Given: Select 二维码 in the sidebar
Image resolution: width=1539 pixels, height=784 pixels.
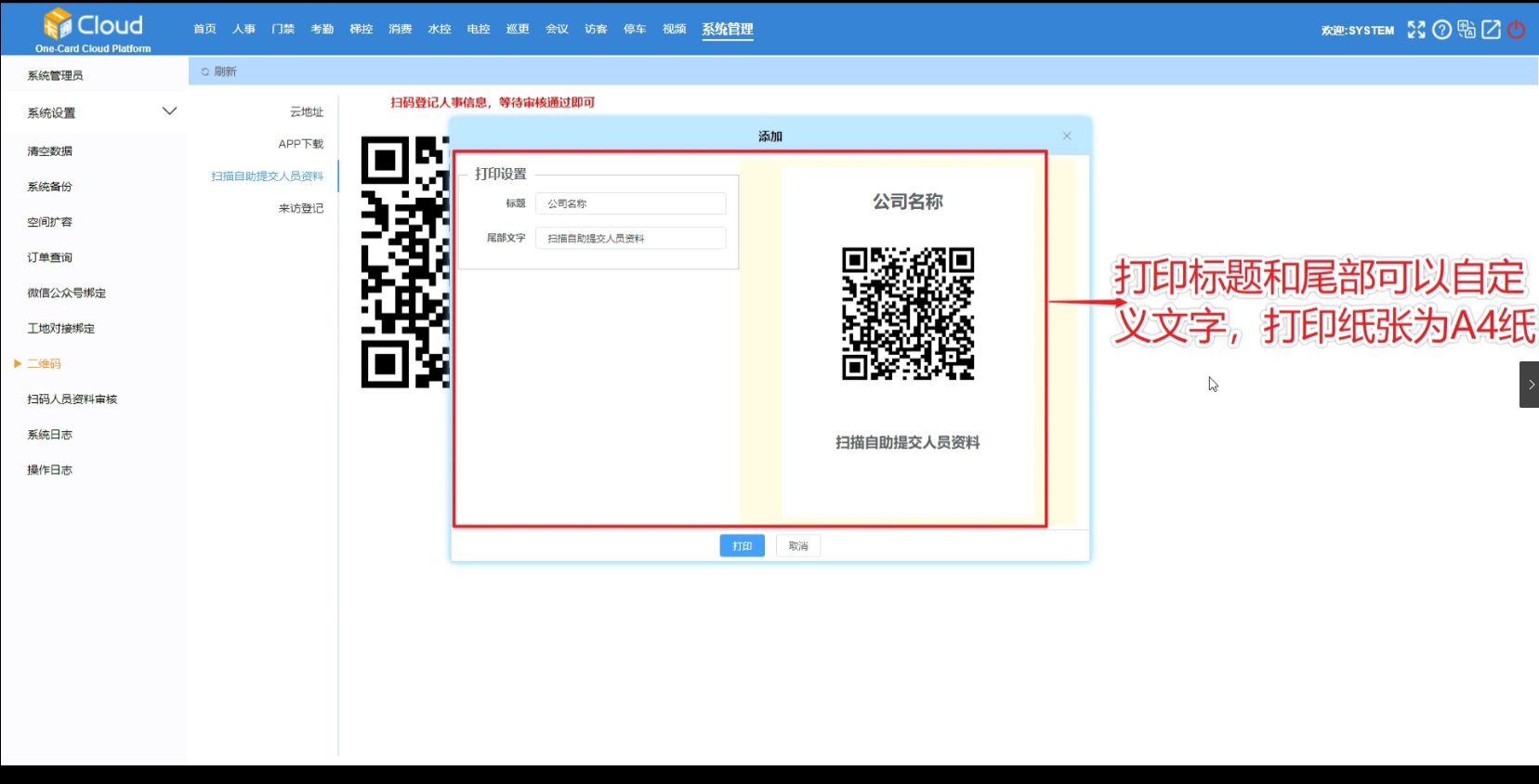Looking at the screenshot, I should tap(44, 364).
